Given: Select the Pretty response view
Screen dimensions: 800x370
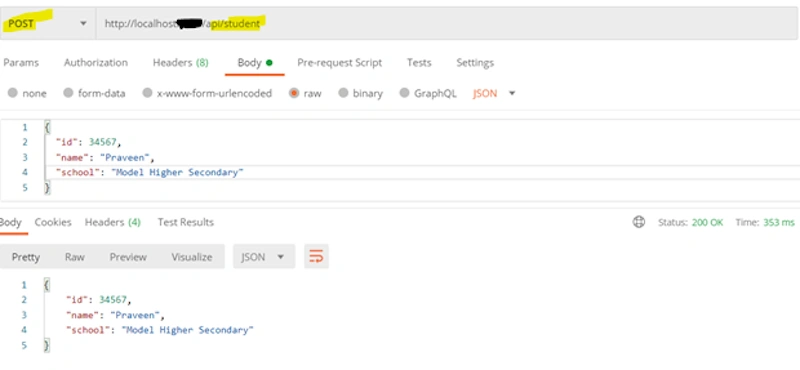Looking at the screenshot, I should click(26, 257).
